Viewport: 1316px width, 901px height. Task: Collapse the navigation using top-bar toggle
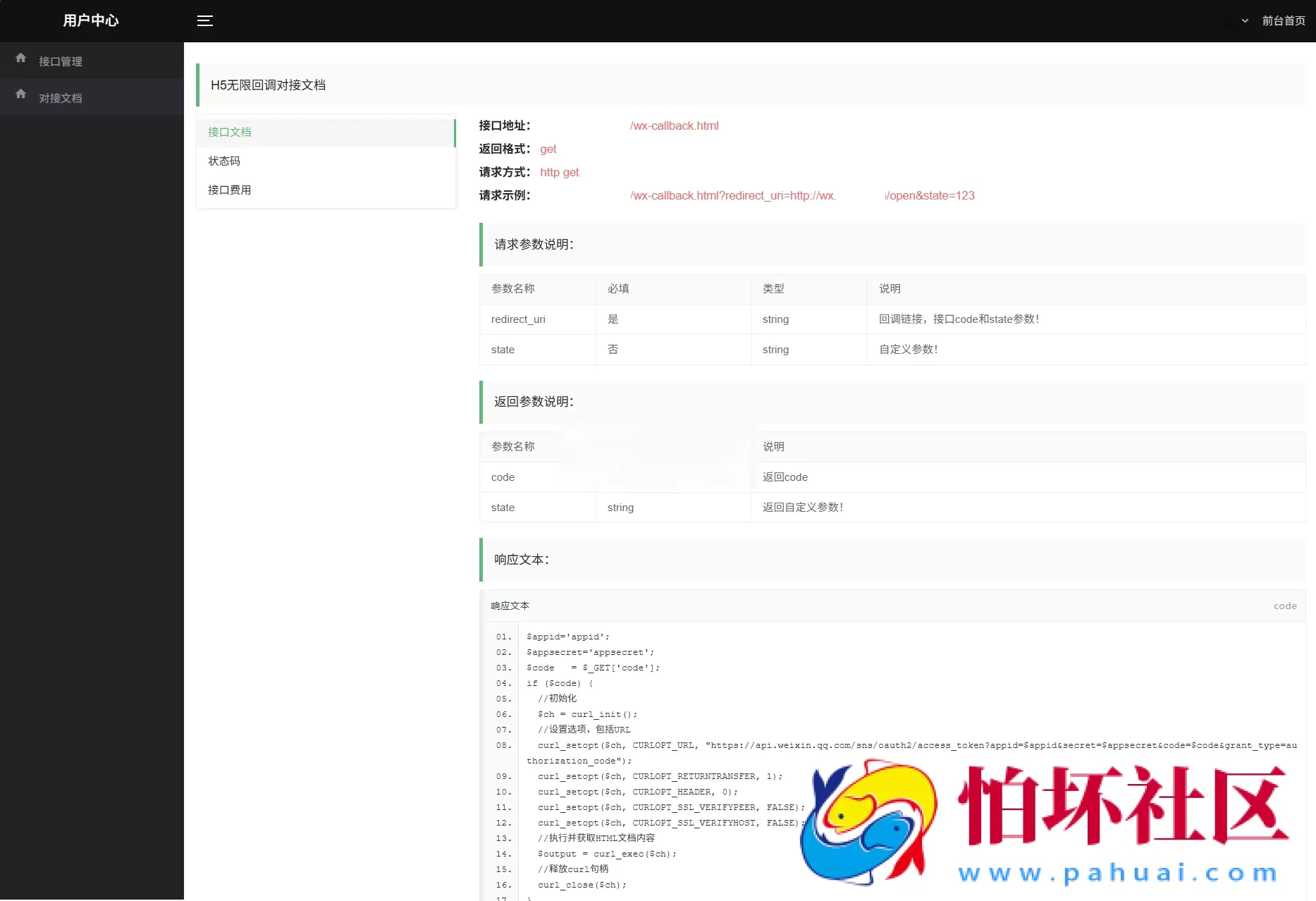204,20
